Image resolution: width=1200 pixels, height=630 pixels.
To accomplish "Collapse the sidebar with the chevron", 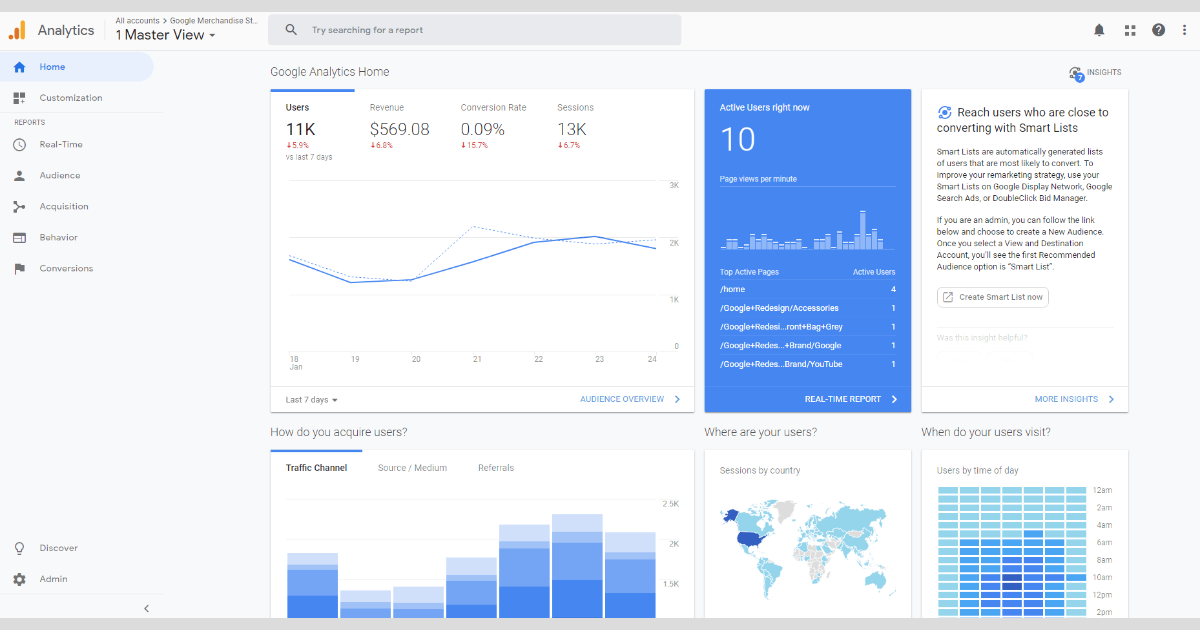I will pos(146,608).
